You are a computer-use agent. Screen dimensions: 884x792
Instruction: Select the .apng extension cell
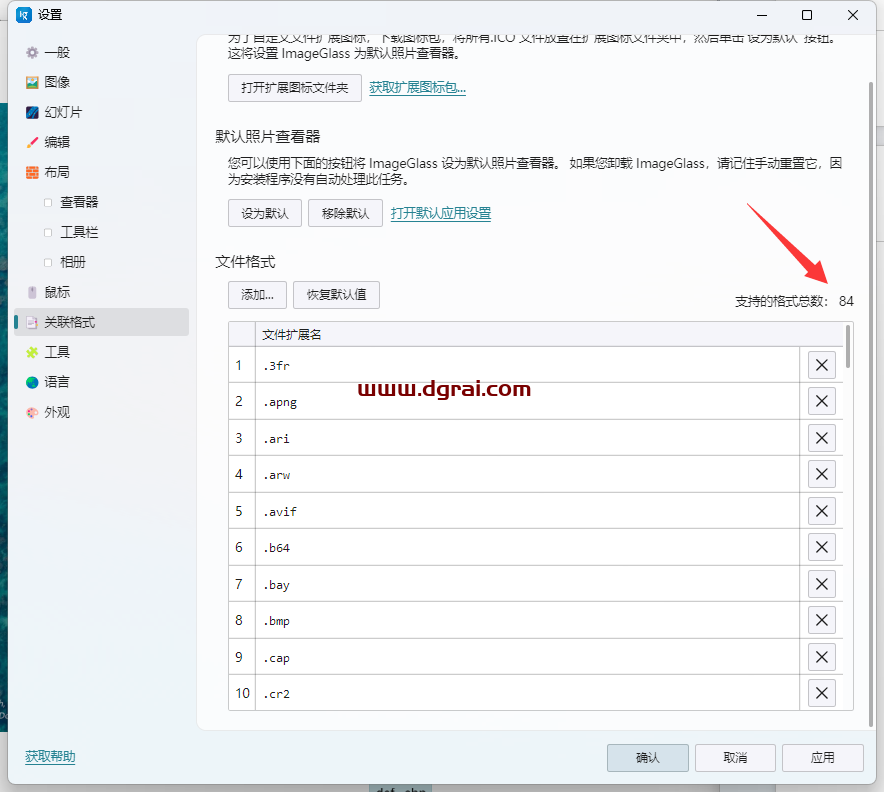point(527,401)
